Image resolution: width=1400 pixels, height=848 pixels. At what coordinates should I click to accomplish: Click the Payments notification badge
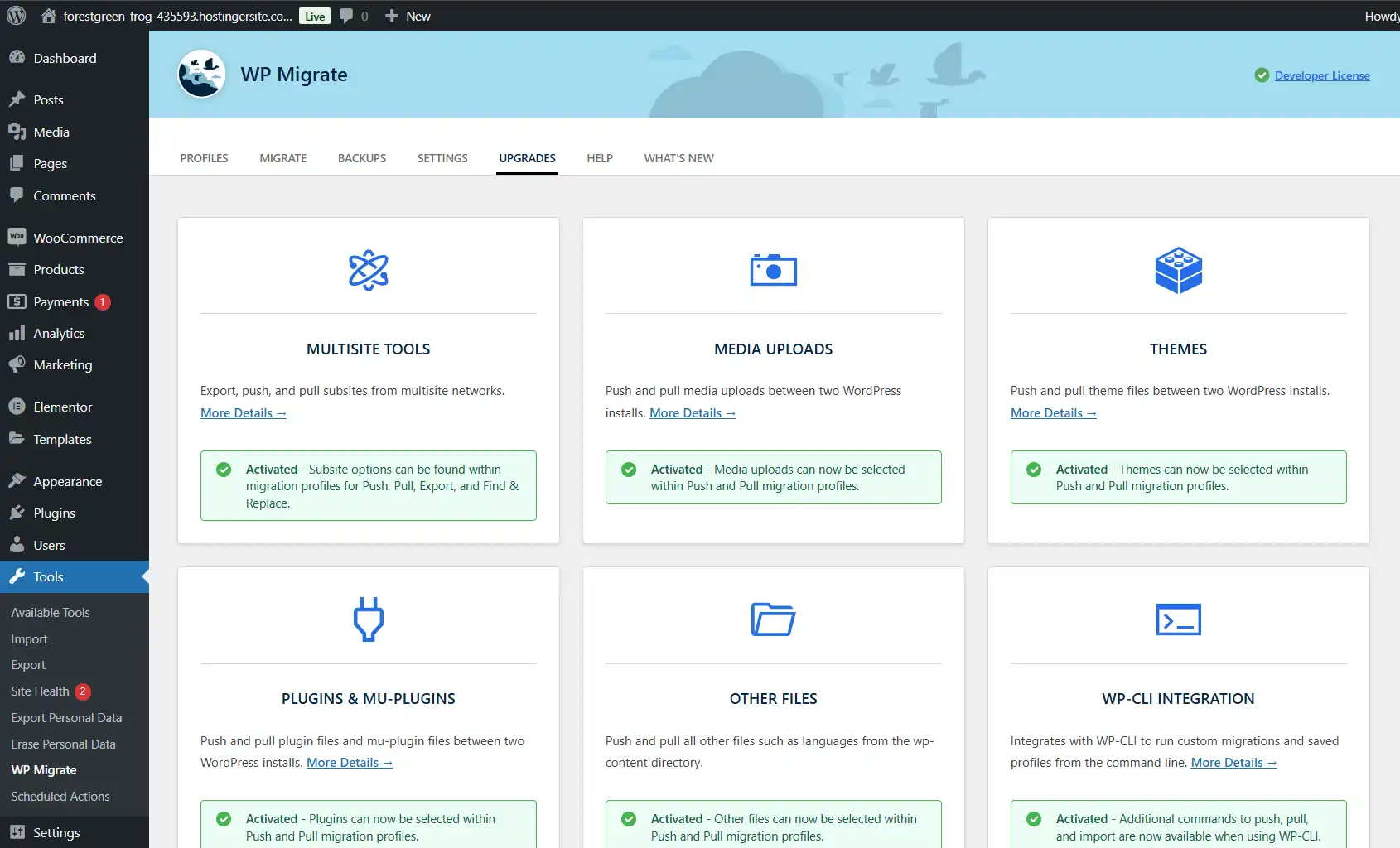coord(103,302)
